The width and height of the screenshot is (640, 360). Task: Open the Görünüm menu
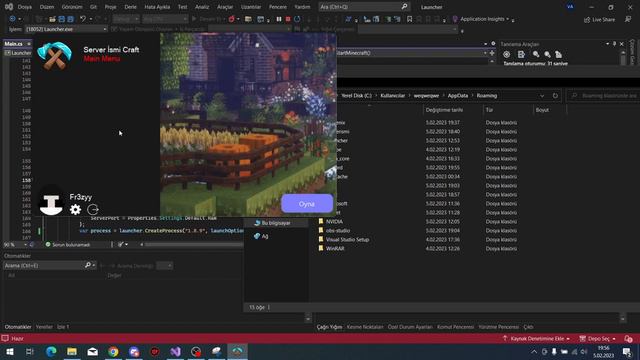coord(71,7)
